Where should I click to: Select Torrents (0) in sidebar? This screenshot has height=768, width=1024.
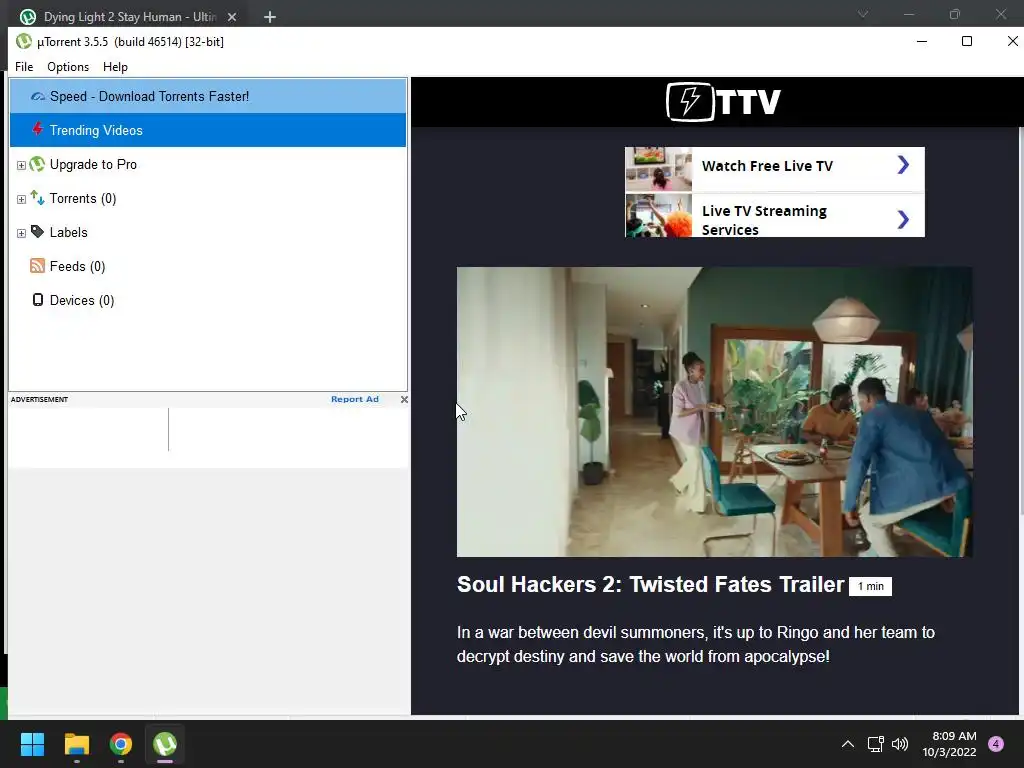click(x=83, y=199)
